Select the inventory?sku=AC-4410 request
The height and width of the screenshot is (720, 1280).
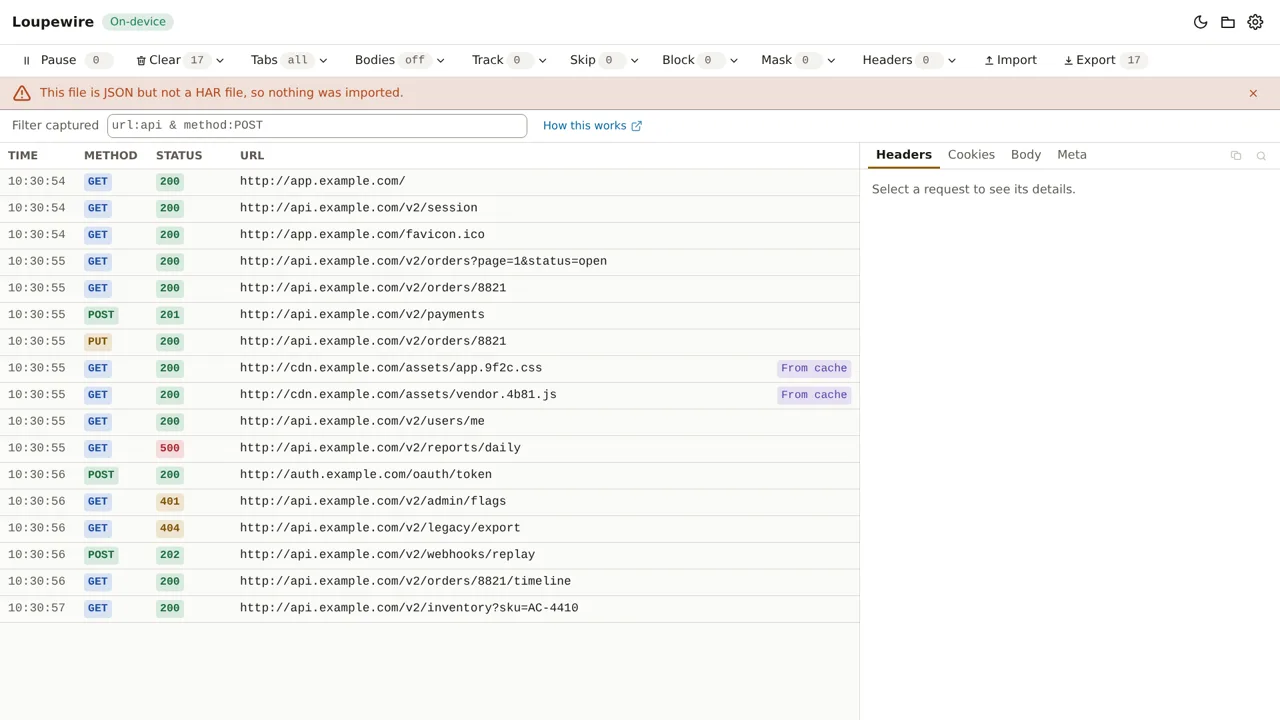430,608
